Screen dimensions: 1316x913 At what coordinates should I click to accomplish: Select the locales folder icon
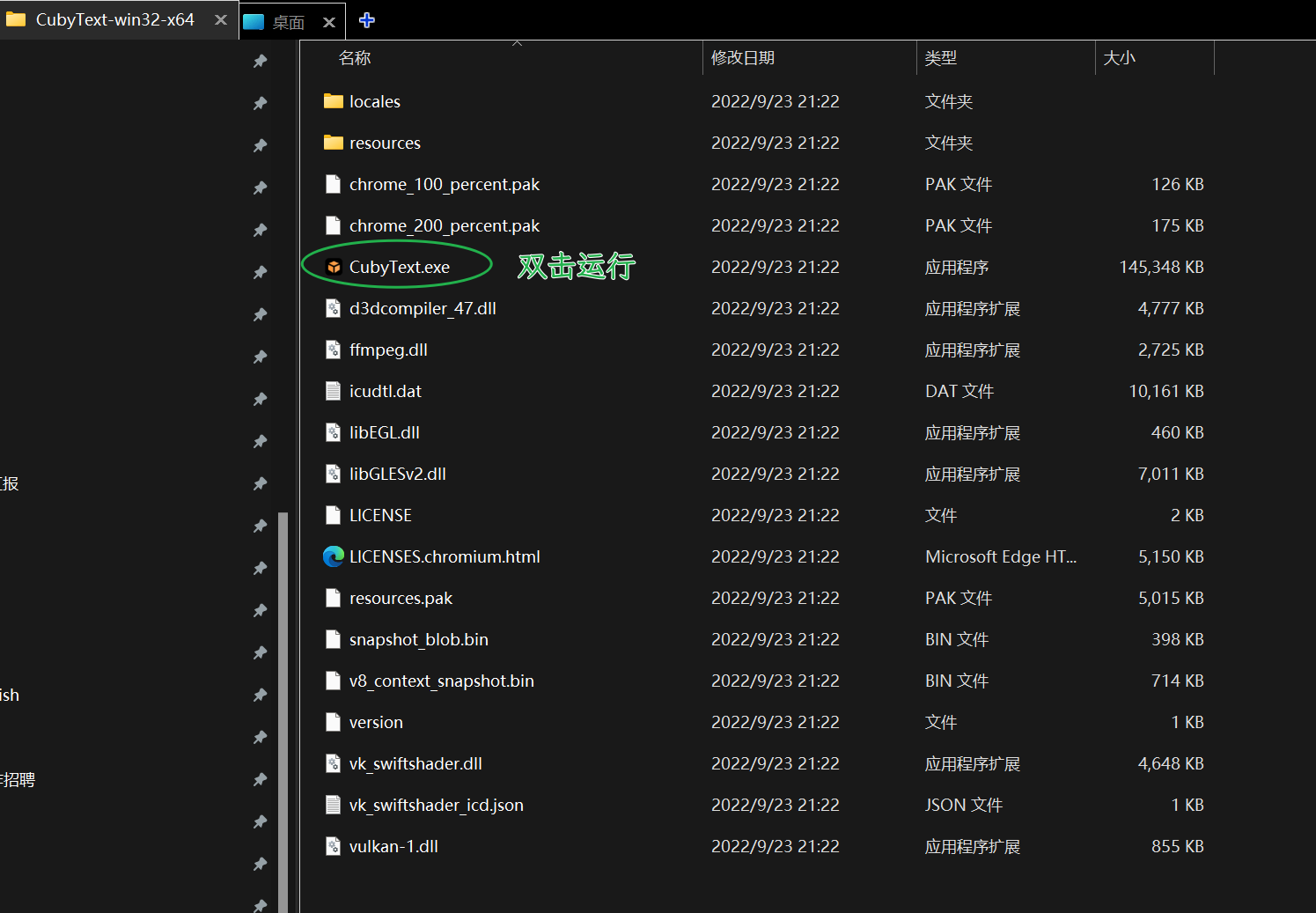[334, 101]
